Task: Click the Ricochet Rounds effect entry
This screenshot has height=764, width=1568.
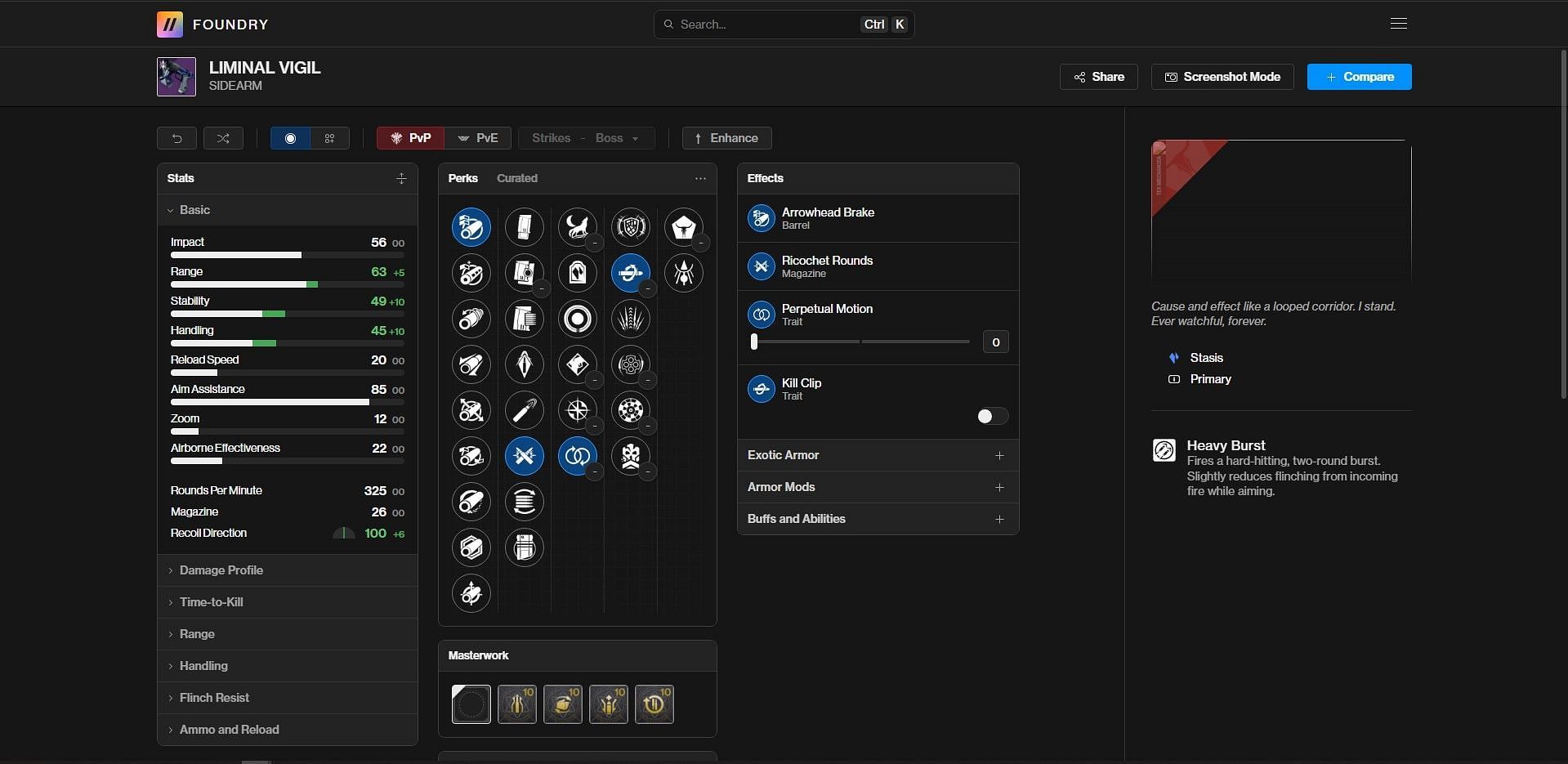Action: (x=878, y=266)
